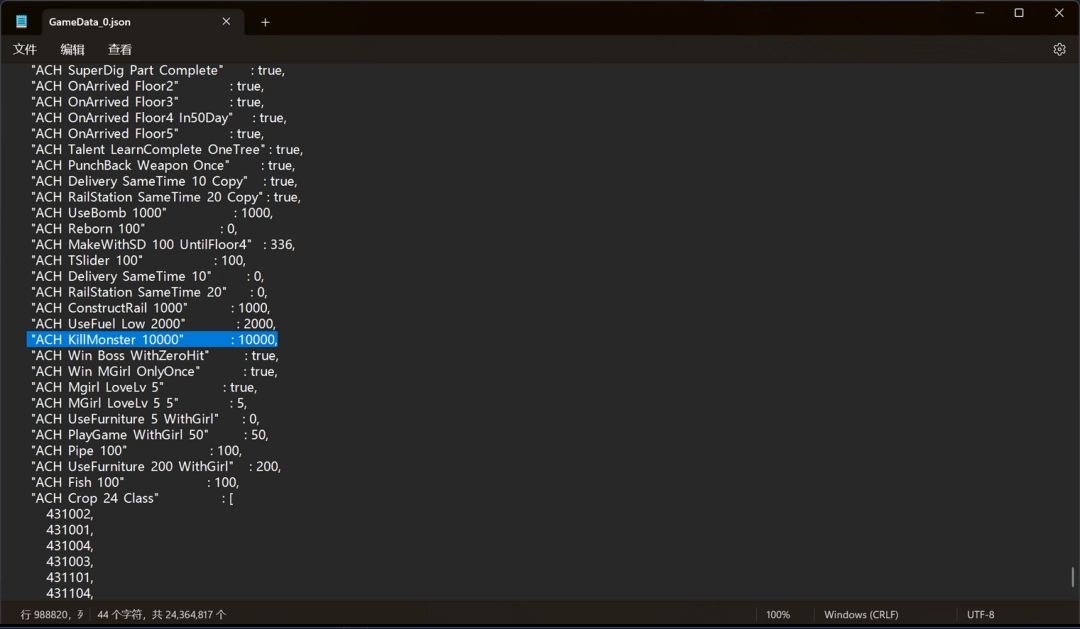Click the 100% zoom level indicator

pos(777,614)
